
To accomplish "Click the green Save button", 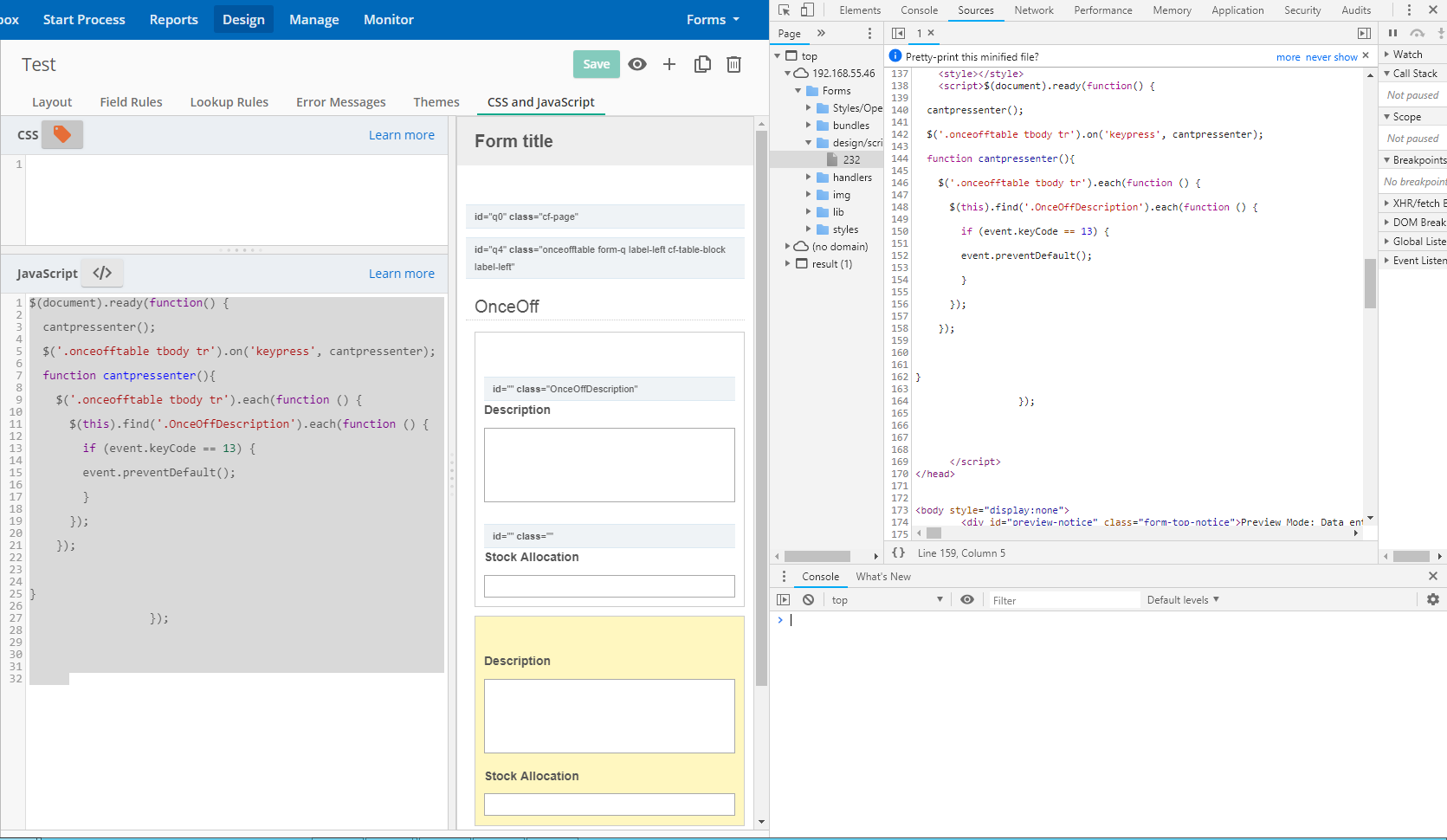I will tap(596, 64).
